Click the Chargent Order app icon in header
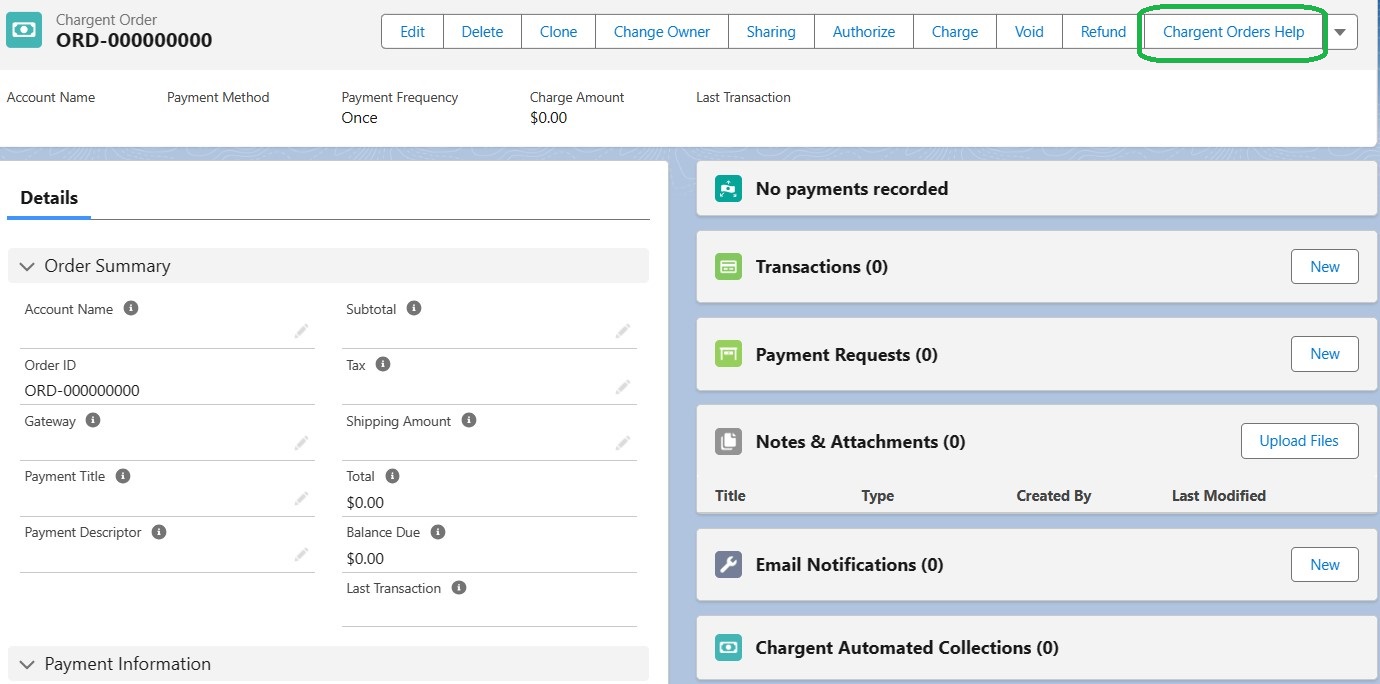Viewport: 1380px width, 684px height. click(24, 30)
